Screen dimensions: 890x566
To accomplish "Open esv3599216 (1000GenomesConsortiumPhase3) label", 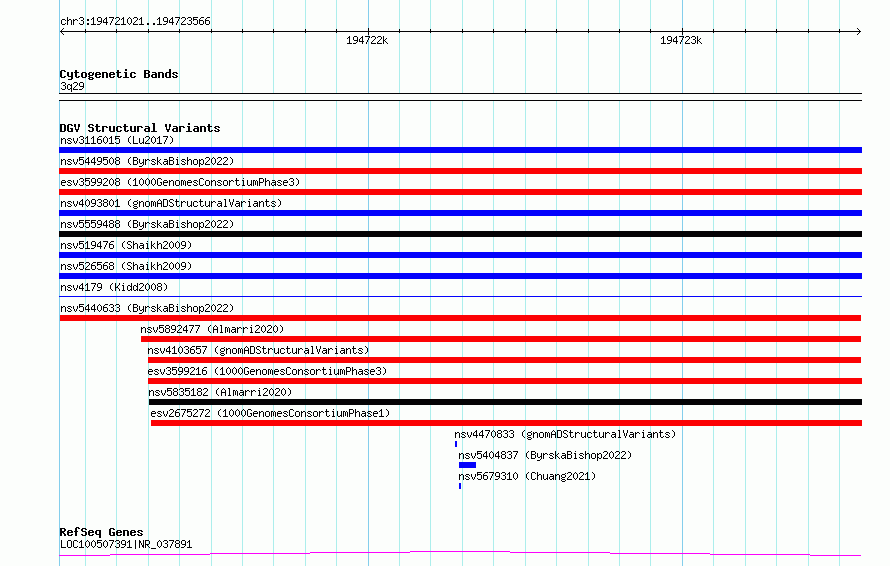I will [267, 371].
